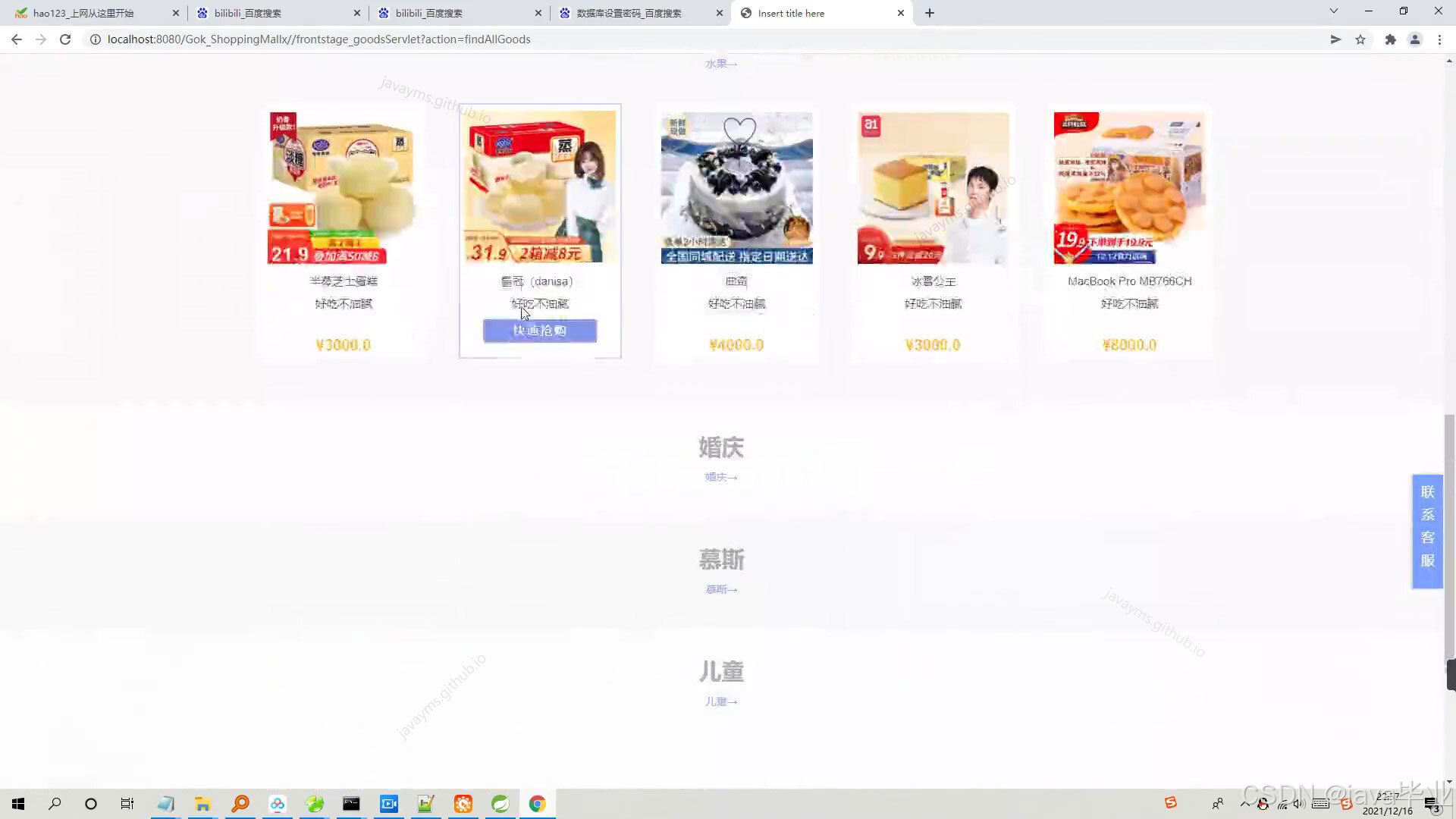Follow the 慕斯→ category link

click(x=721, y=589)
